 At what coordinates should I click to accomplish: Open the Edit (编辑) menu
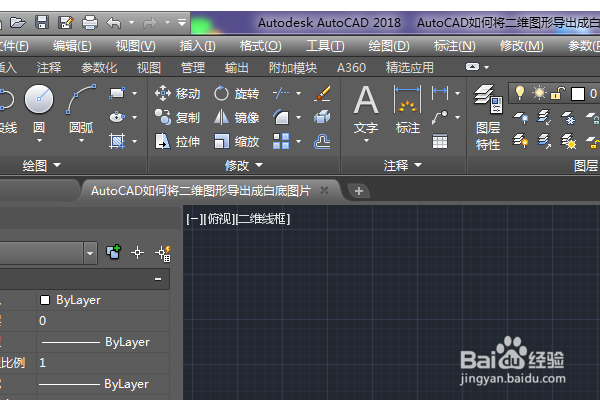pos(72,46)
